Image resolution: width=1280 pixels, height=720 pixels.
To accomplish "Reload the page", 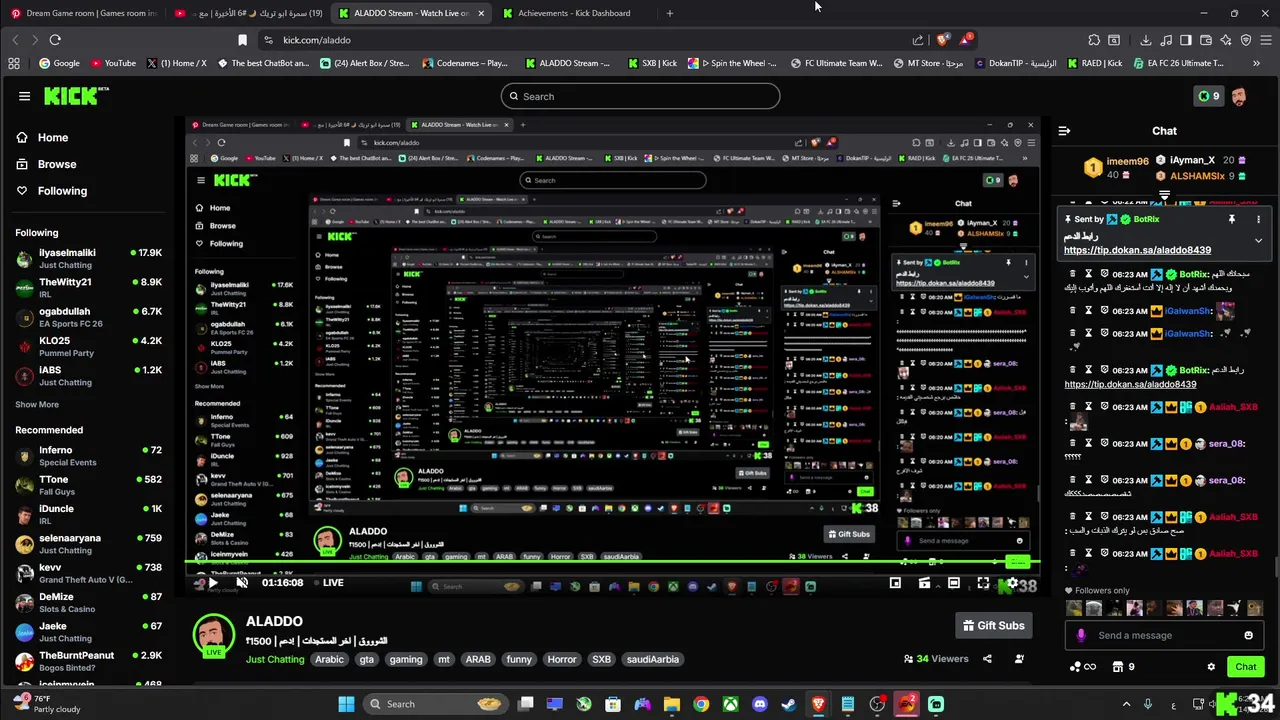I will (55, 40).
